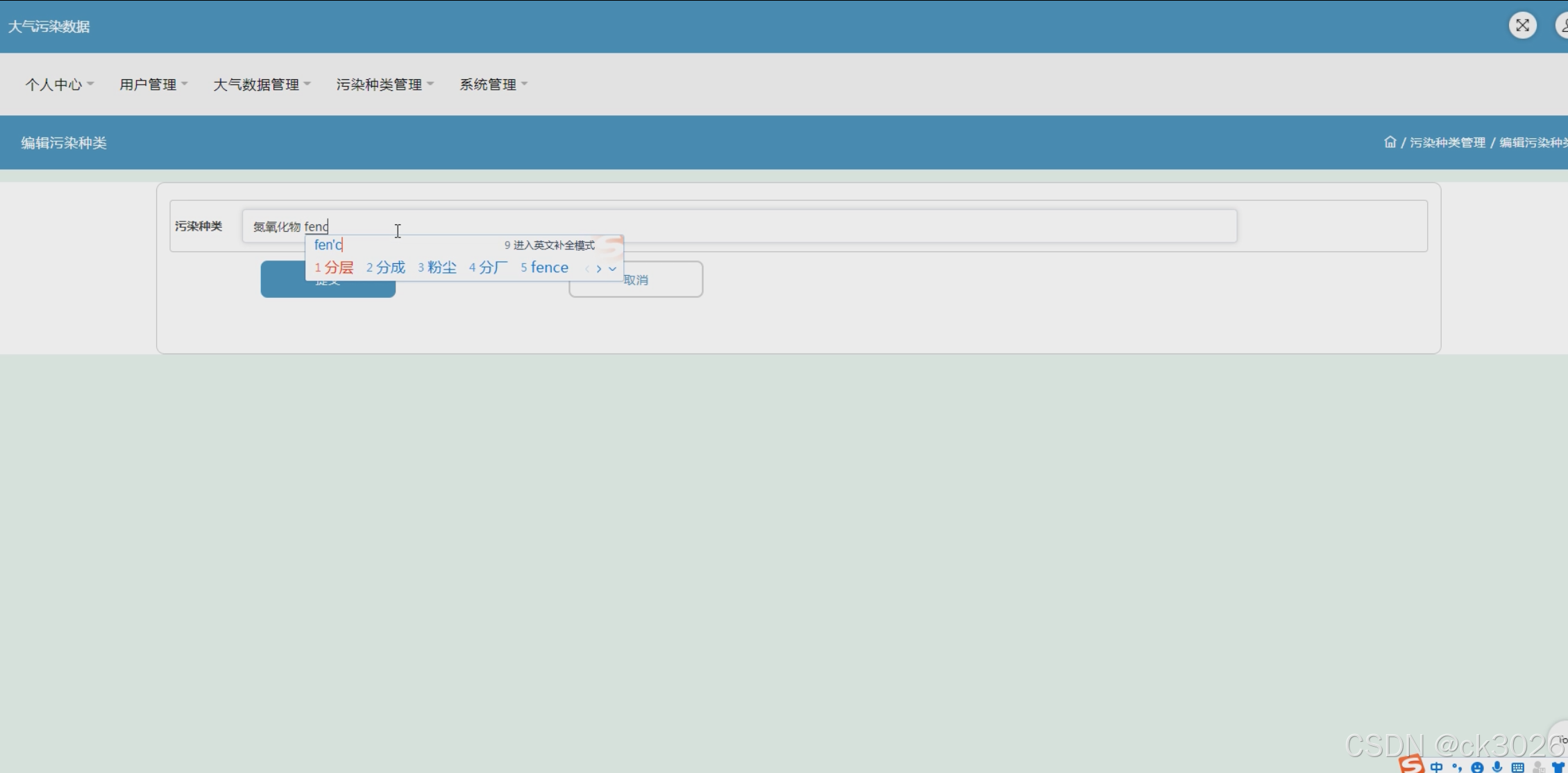Viewport: 1568px width, 773px height.
Task: Open Sogou emoji panel icon
Action: pos(1477,767)
